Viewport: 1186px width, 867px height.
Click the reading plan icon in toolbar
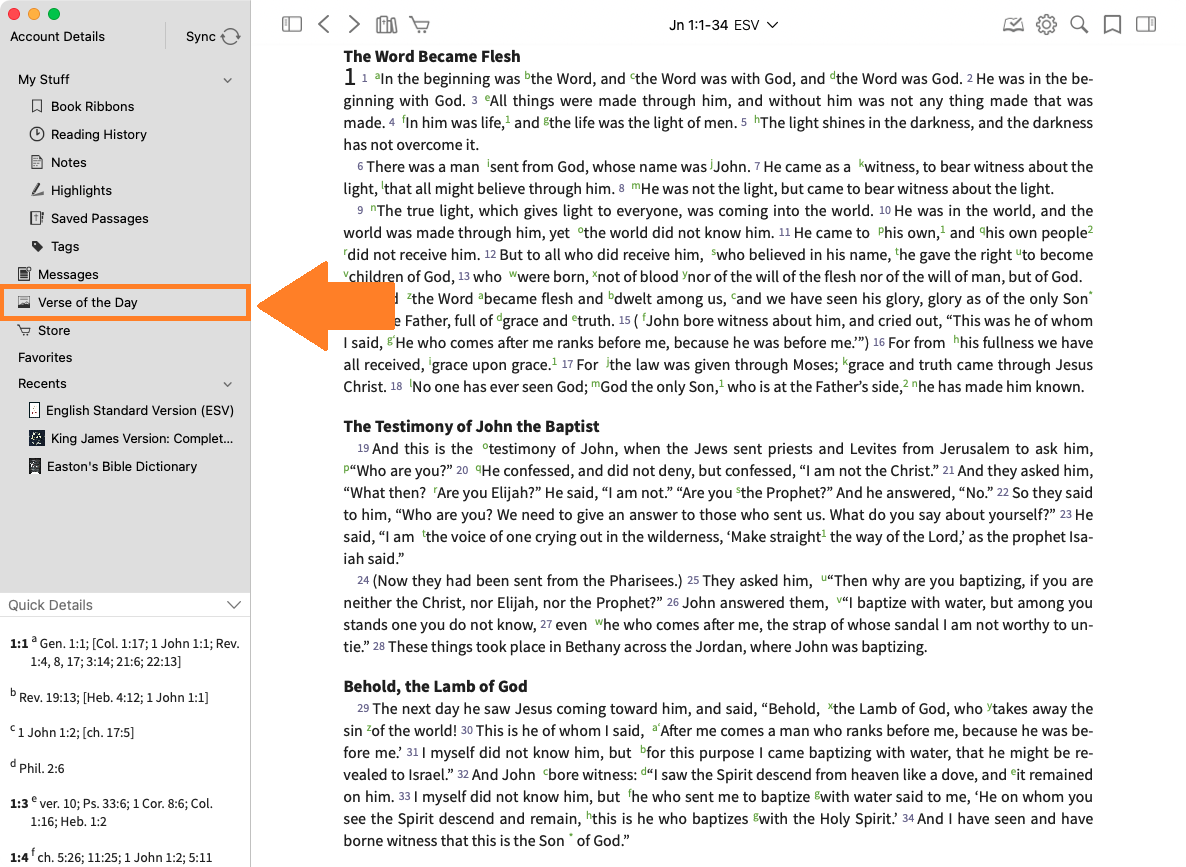pyautogui.click(x=1013, y=25)
